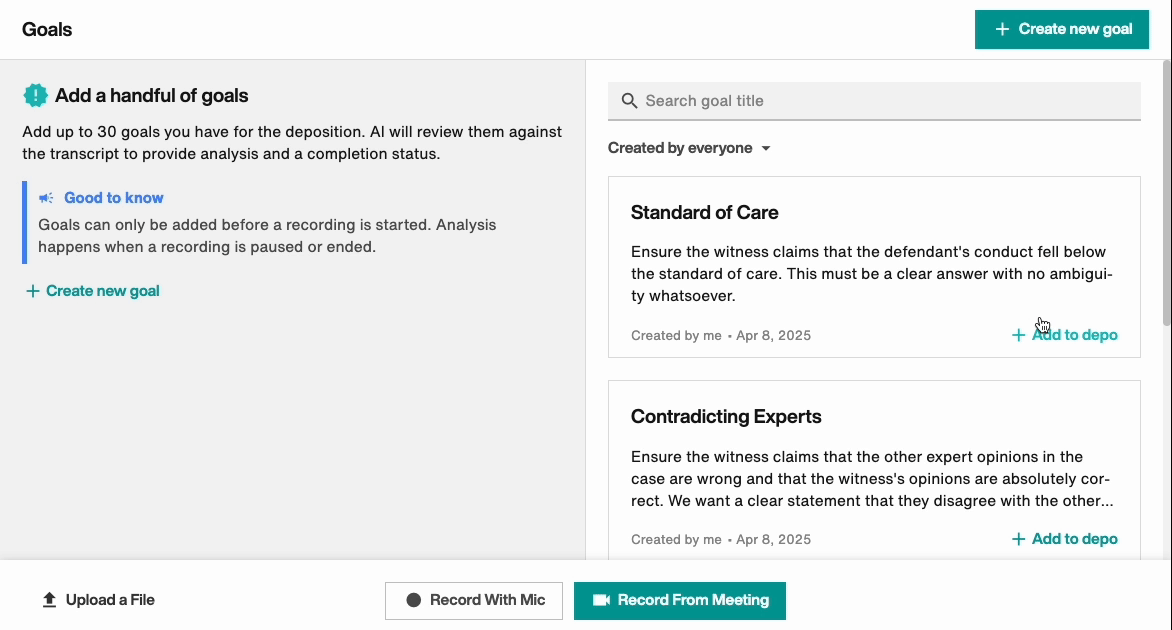Image resolution: width=1172 pixels, height=630 pixels.
Task: Start Record From Meeting
Action: (680, 600)
